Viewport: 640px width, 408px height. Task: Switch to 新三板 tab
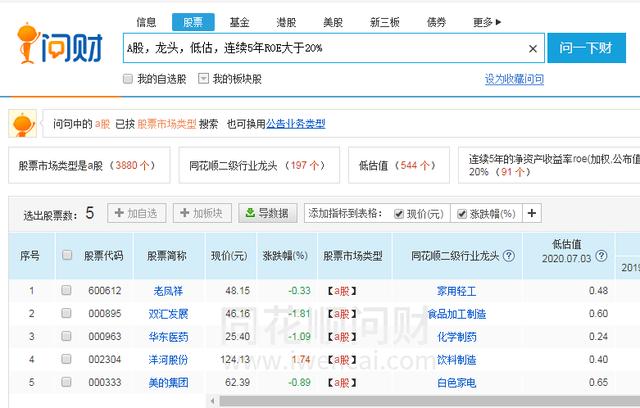click(384, 22)
